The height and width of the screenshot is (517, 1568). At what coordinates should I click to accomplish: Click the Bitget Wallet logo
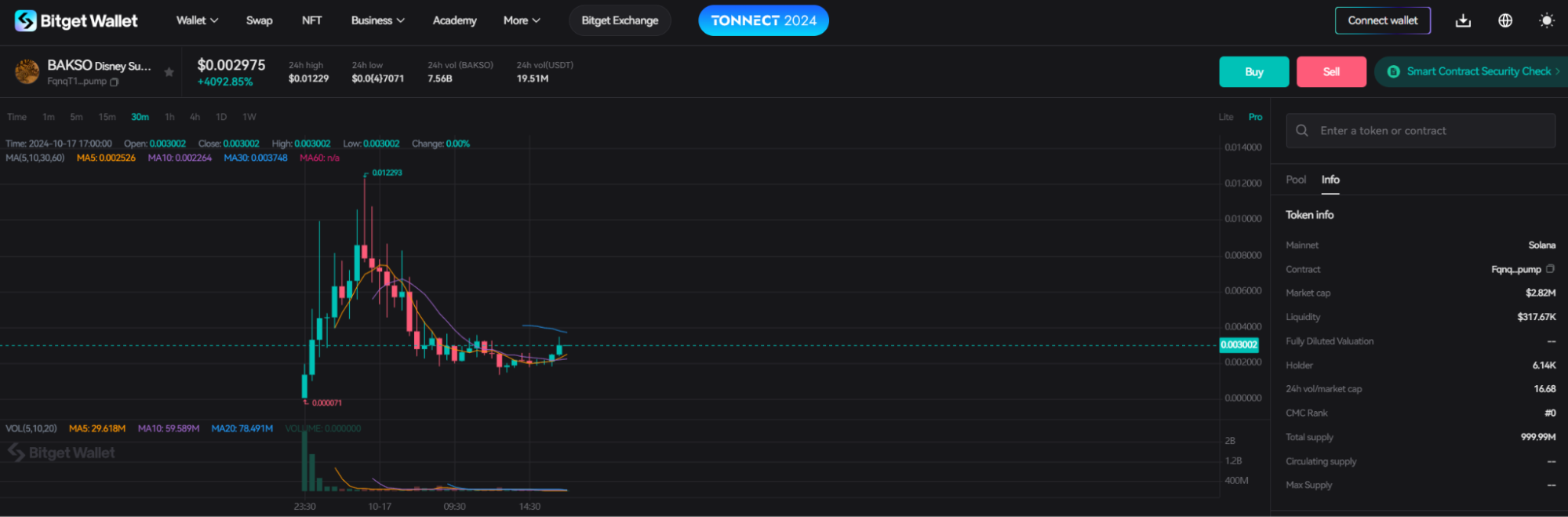pos(76,20)
